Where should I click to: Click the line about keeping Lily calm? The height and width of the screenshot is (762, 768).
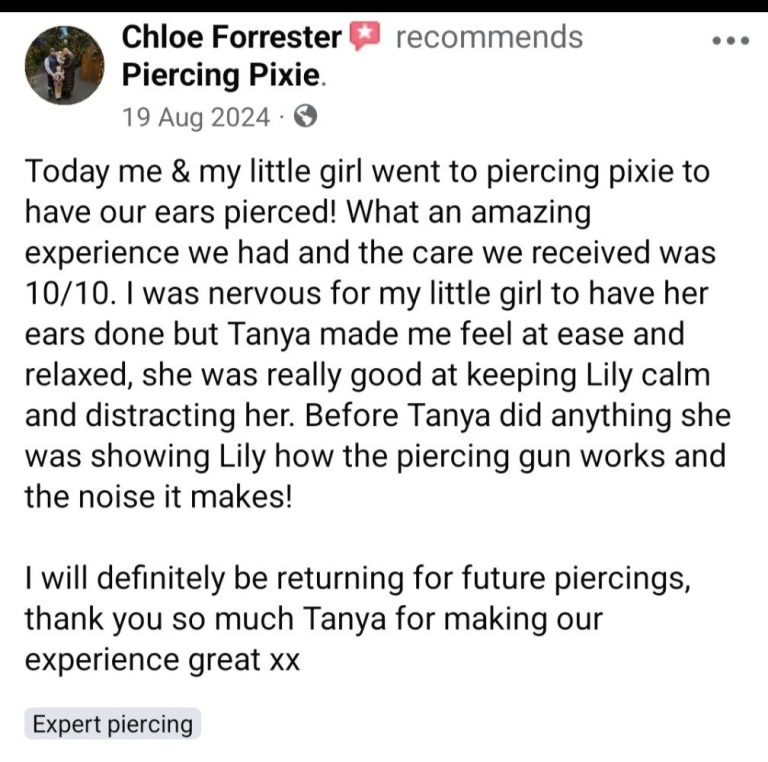coord(367,376)
